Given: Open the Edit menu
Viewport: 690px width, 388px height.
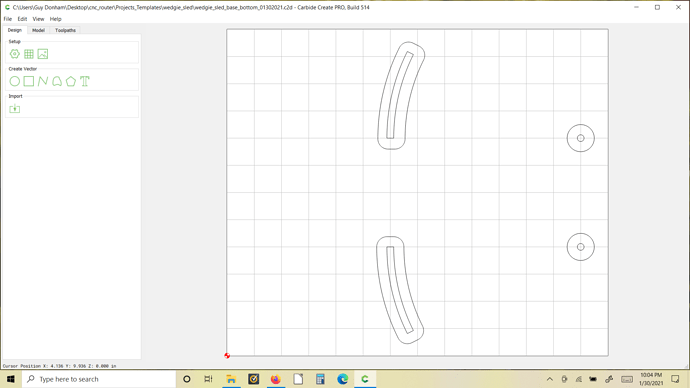Looking at the screenshot, I should (22, 19).
